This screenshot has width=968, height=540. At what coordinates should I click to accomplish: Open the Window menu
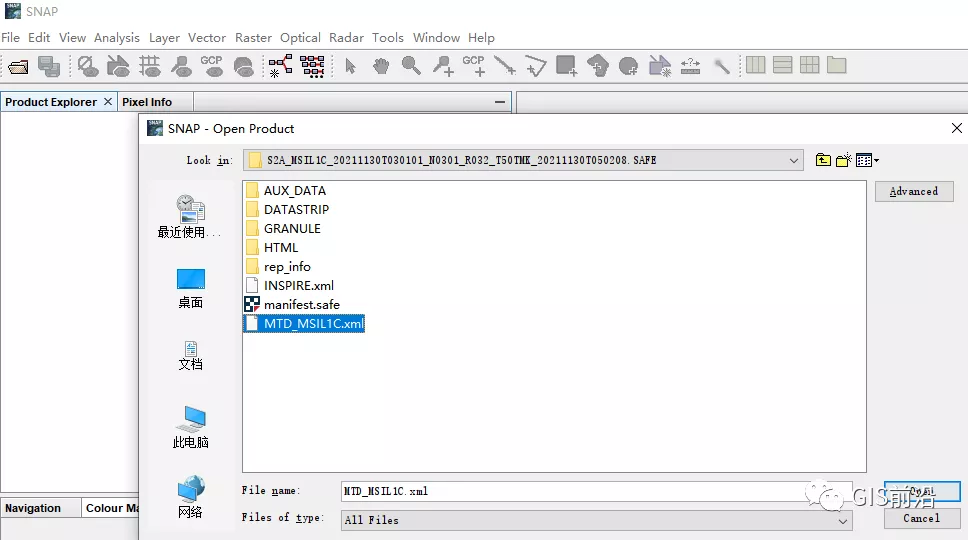pos(436,38)
